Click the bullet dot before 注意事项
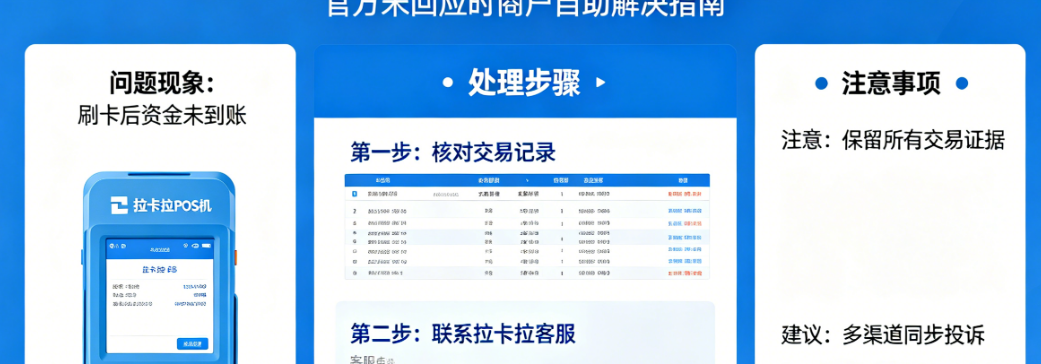The image size is (1041, 364). [x=821, y=84]
